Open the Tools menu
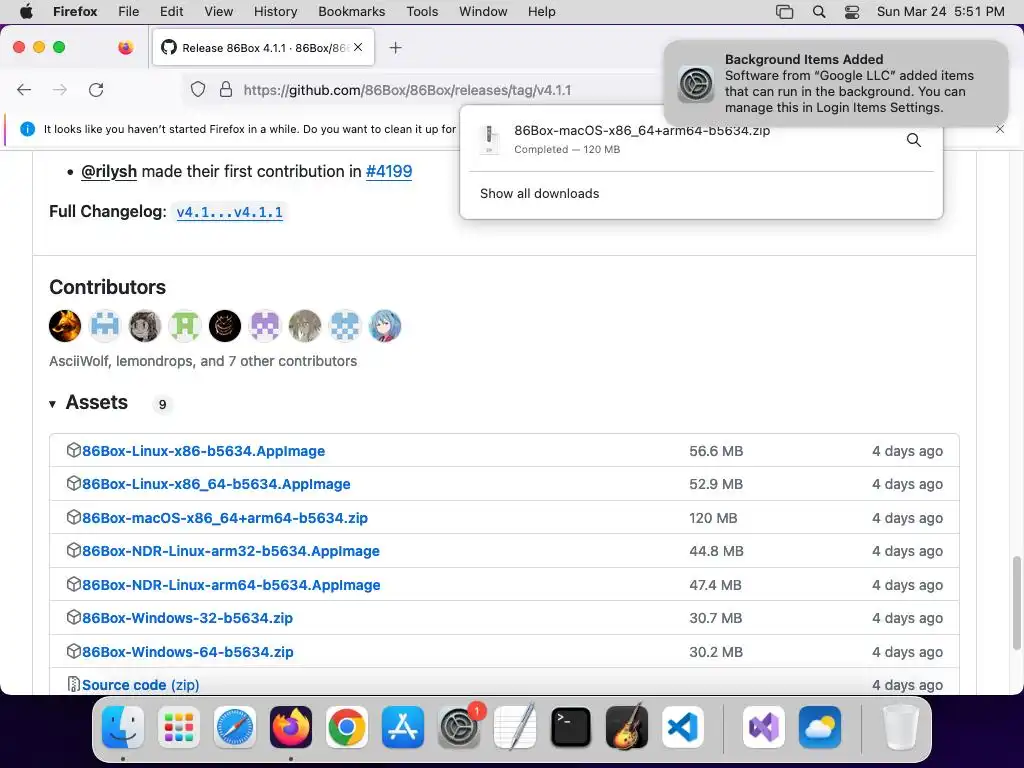 coord(422,12)
